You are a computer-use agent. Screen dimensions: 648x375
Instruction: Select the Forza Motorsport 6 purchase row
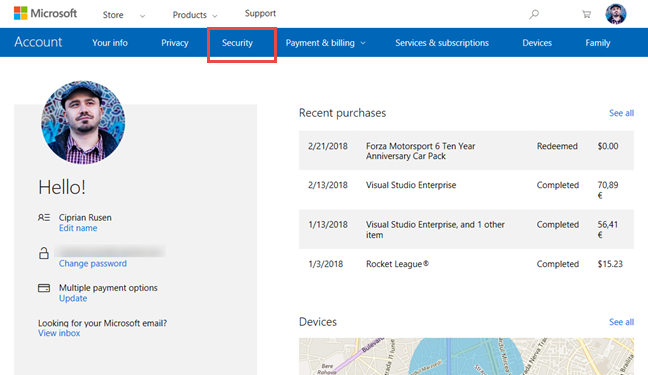[466, 150]
